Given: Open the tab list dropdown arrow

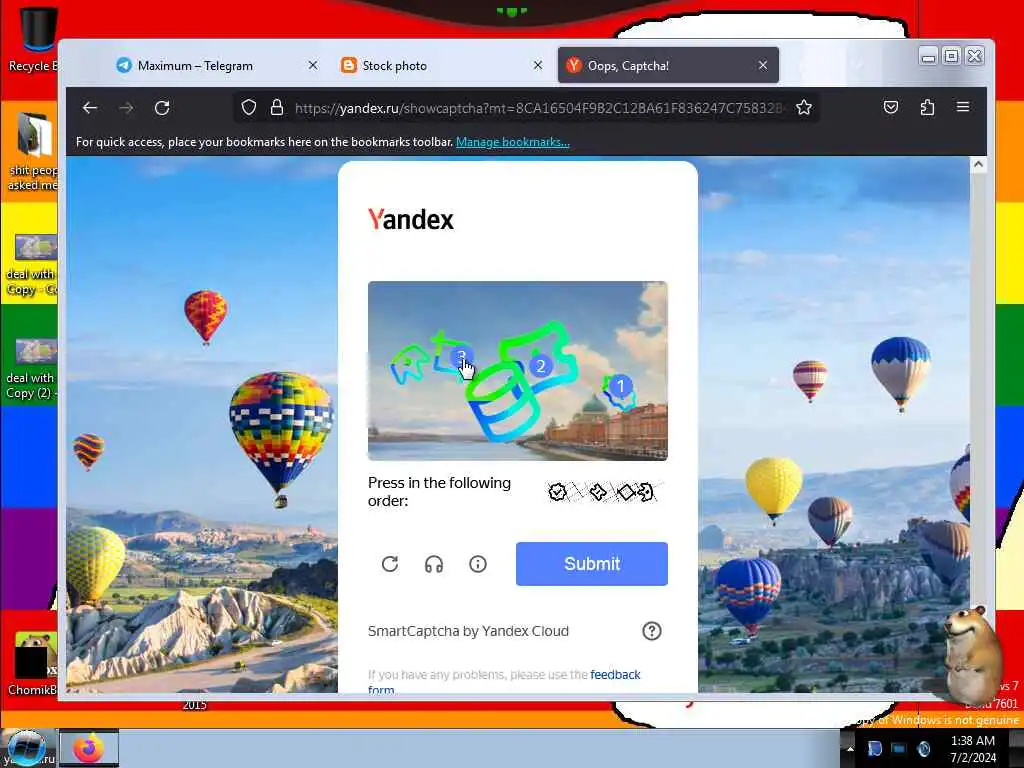Looking at the screenshot, I should point(859,65).
